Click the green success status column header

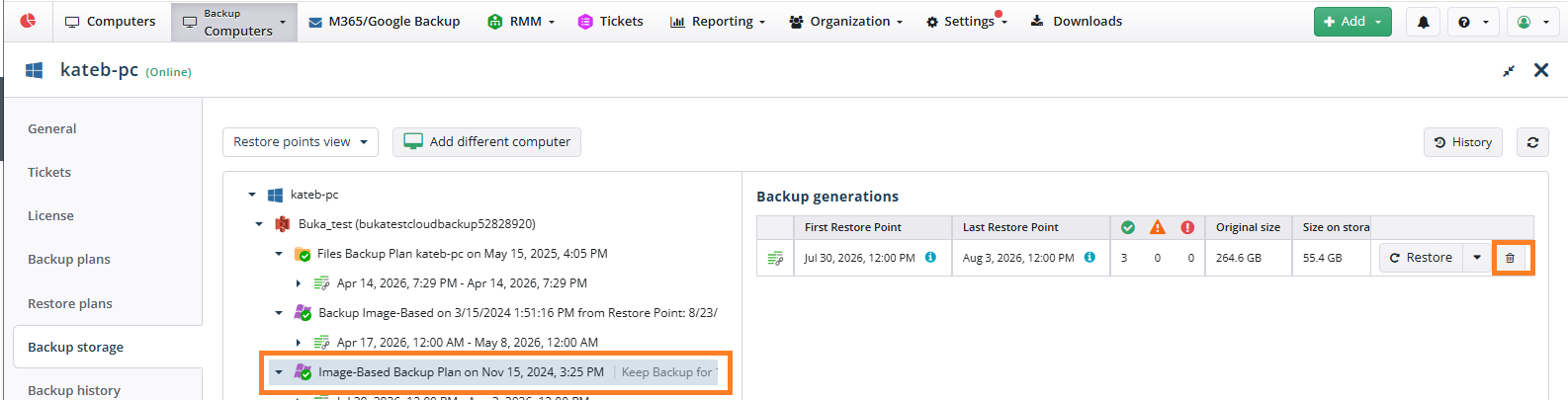pyautogui.click(x=1127, y=227)
